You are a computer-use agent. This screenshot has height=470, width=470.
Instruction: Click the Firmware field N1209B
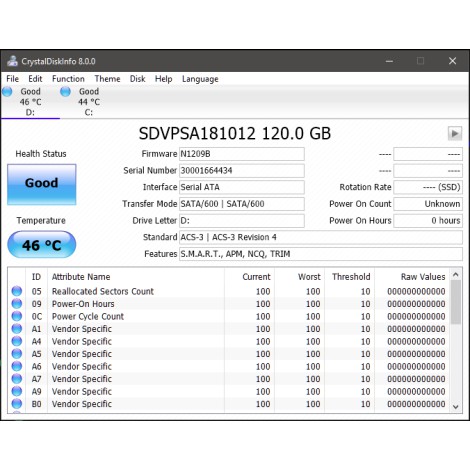click(242, 154)
